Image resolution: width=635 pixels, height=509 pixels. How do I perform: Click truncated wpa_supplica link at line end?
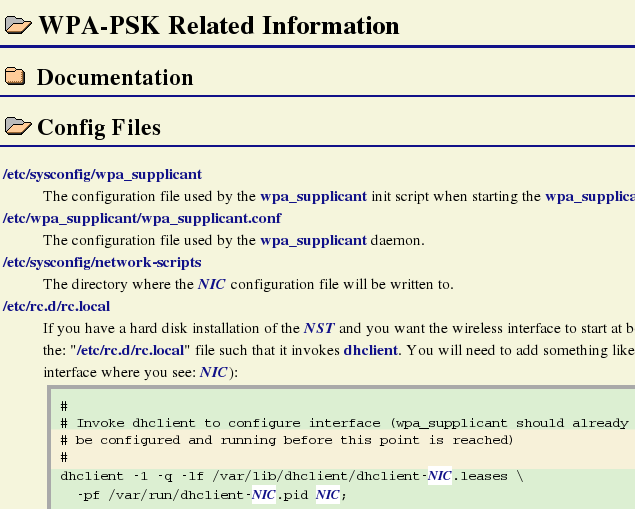[590, 196]
